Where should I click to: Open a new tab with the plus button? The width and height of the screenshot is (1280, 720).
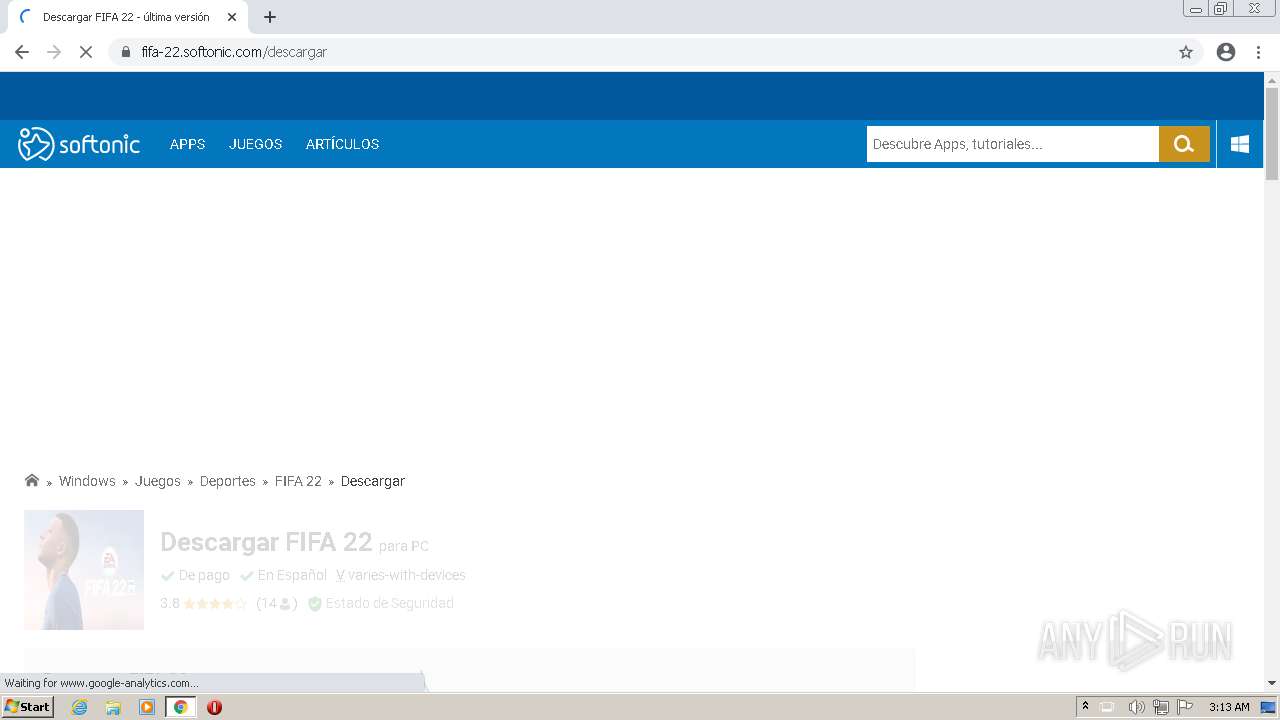(270, 17)
